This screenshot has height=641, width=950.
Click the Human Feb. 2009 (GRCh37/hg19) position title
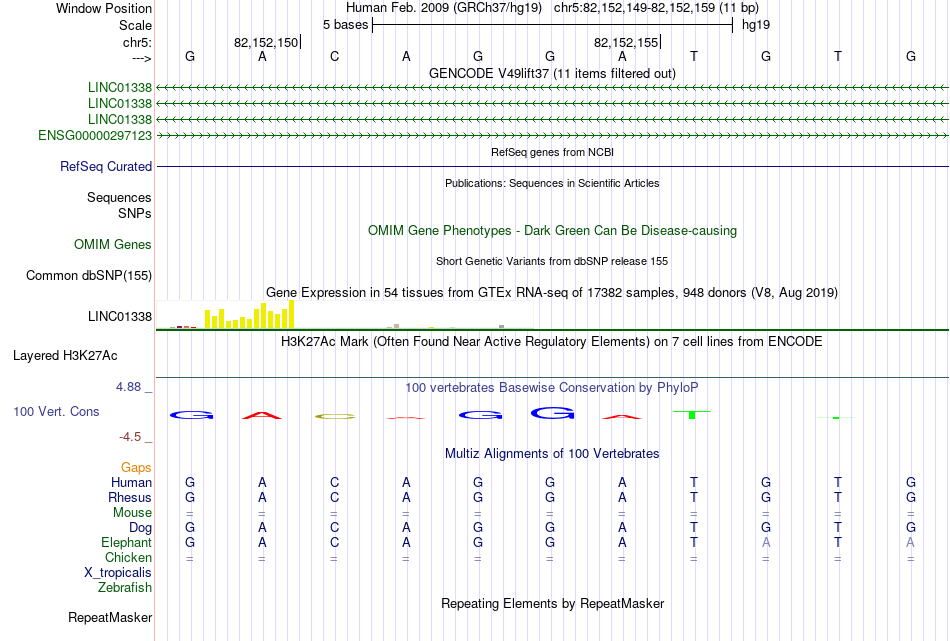pos(445,8)
